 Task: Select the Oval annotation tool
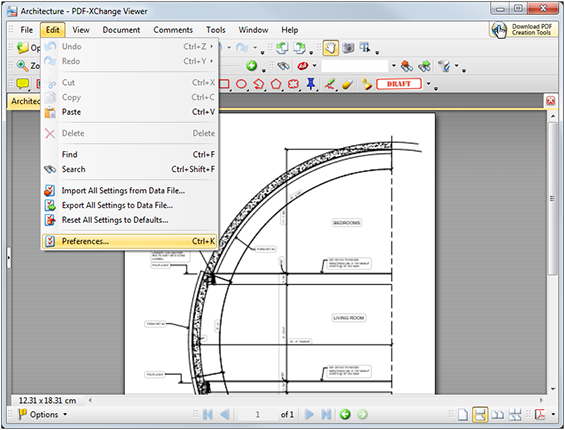(x=241, y=84)
